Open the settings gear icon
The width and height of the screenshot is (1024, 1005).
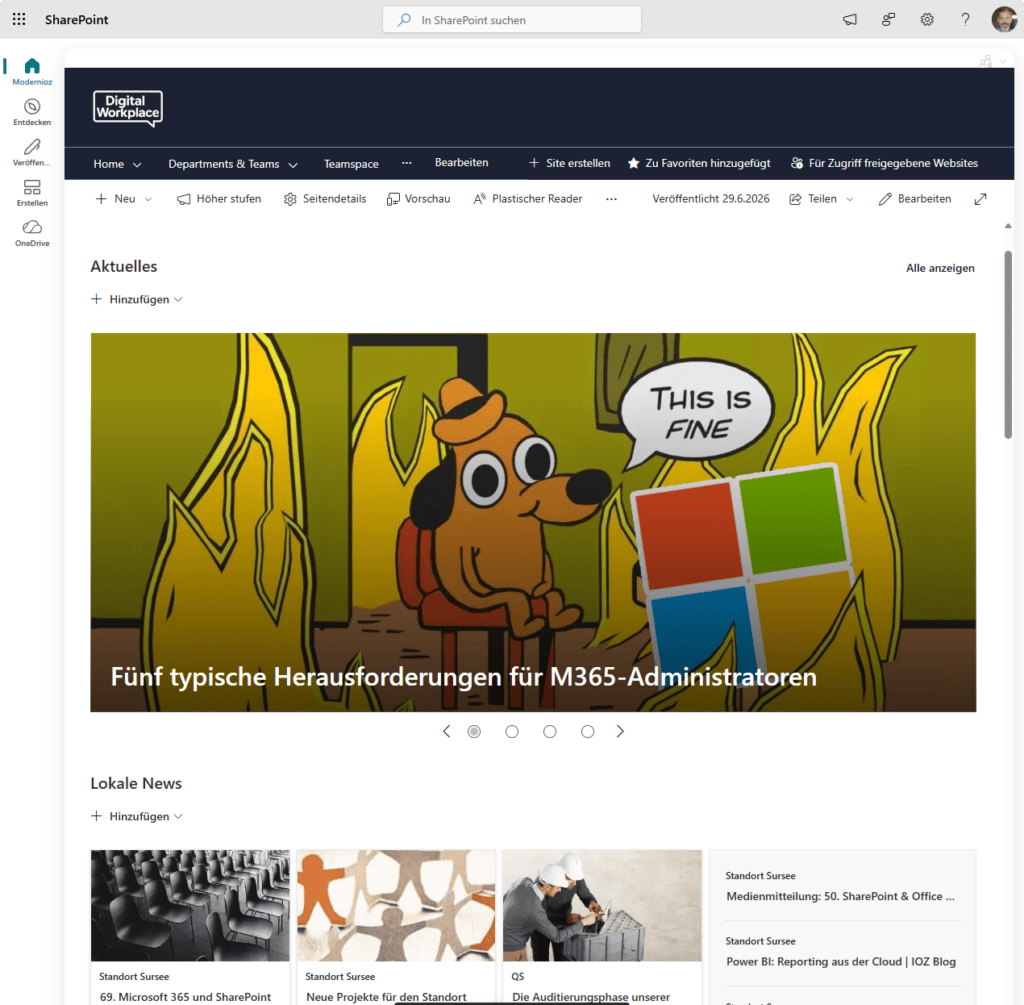[927, 20]
